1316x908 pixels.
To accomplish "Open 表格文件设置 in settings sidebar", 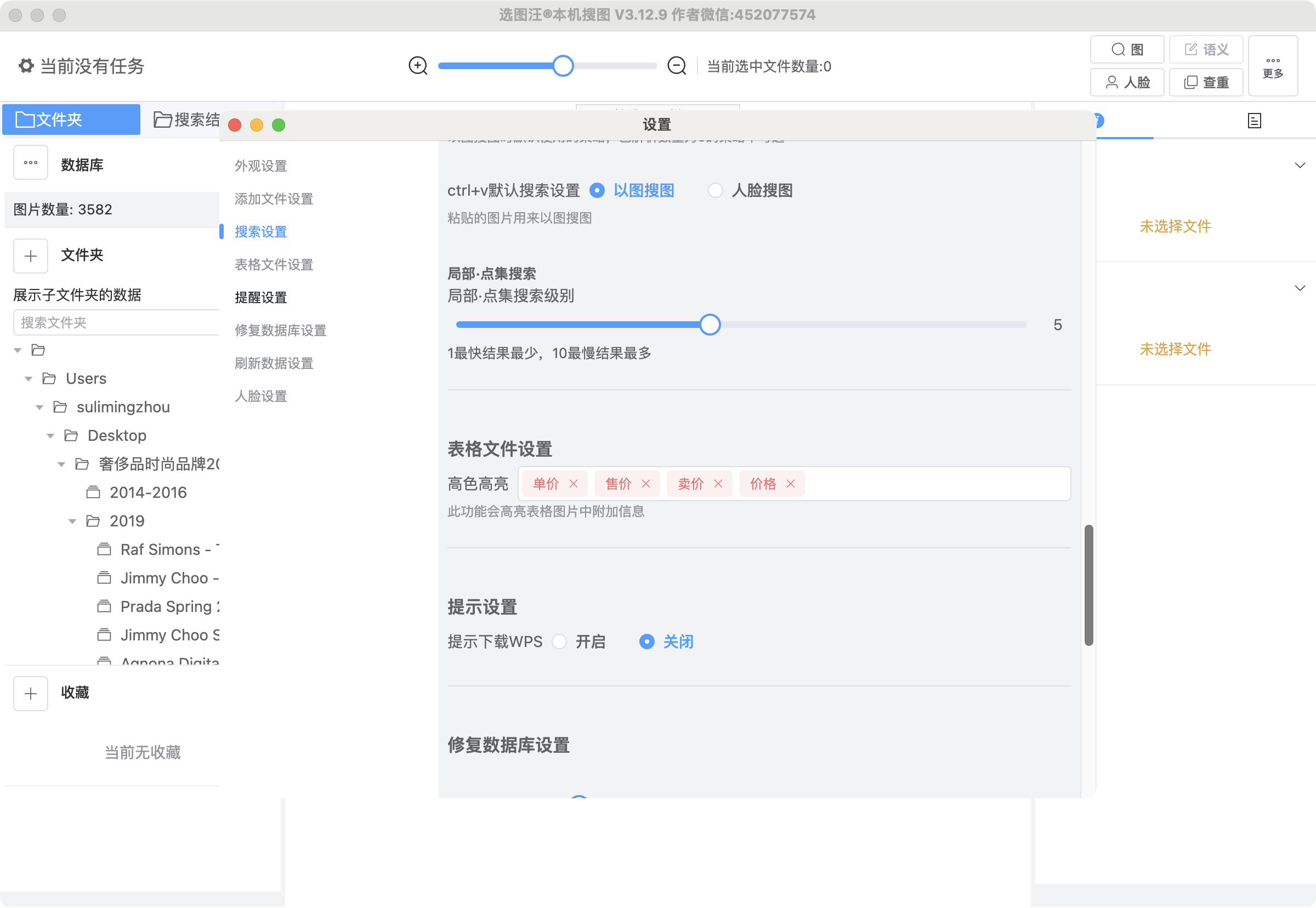I will coord(274,264).
